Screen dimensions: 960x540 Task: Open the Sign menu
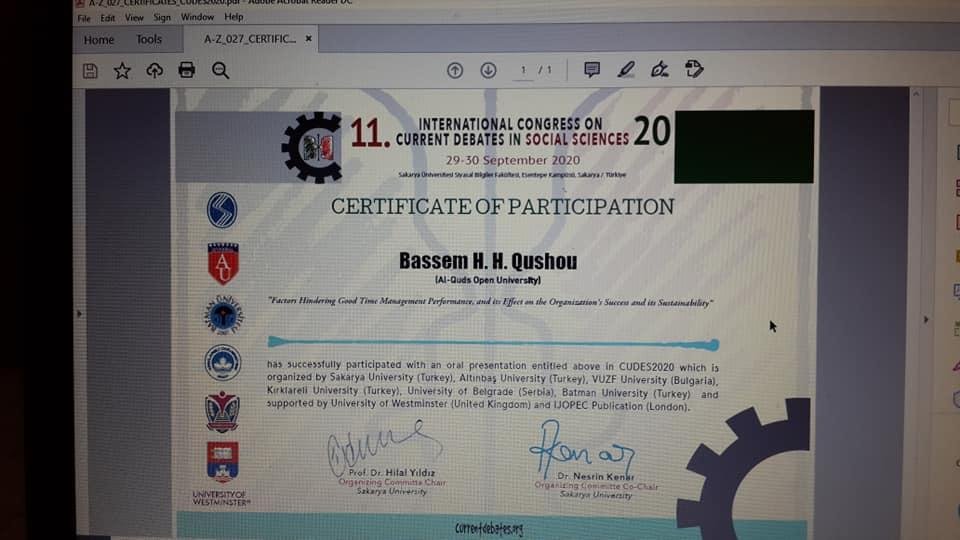tap(162, 18)
